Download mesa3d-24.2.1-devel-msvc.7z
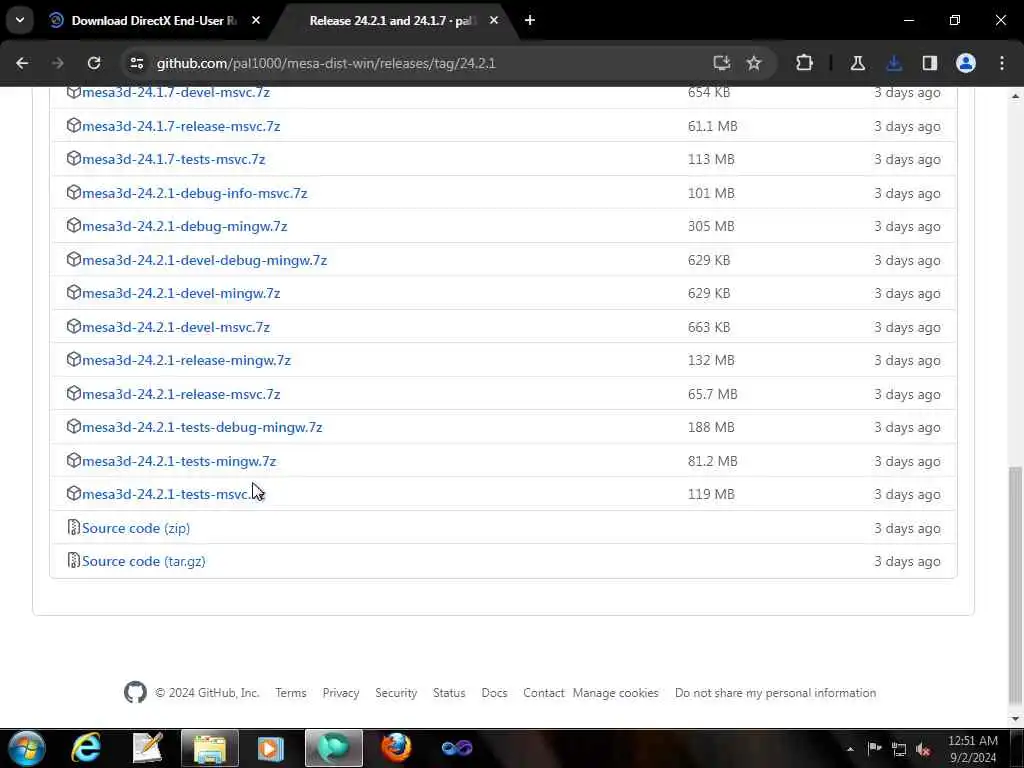Image resolution: width=1024 pixels, height=768 pixels. (176, 327)
